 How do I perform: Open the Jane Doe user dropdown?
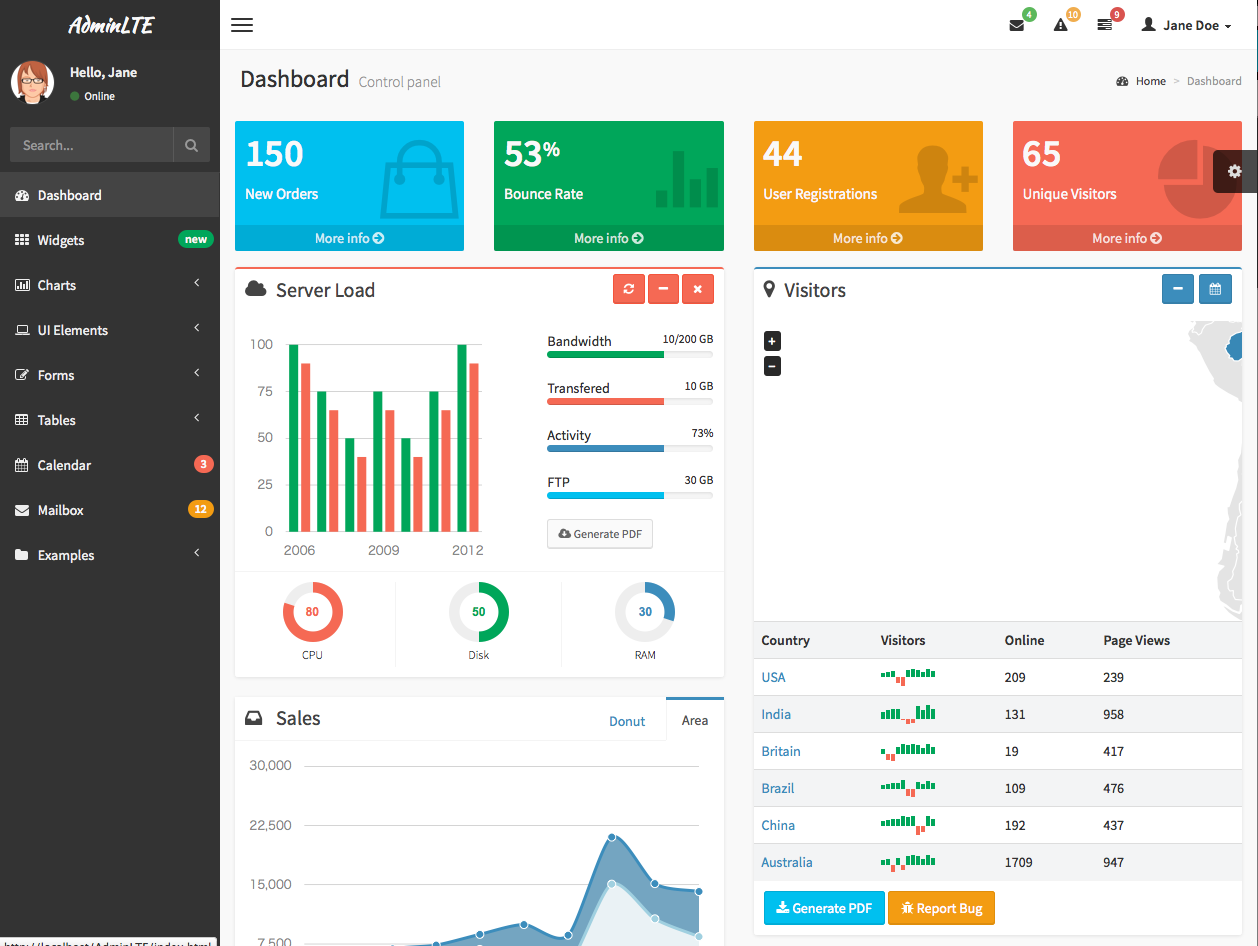(1187, 25)
